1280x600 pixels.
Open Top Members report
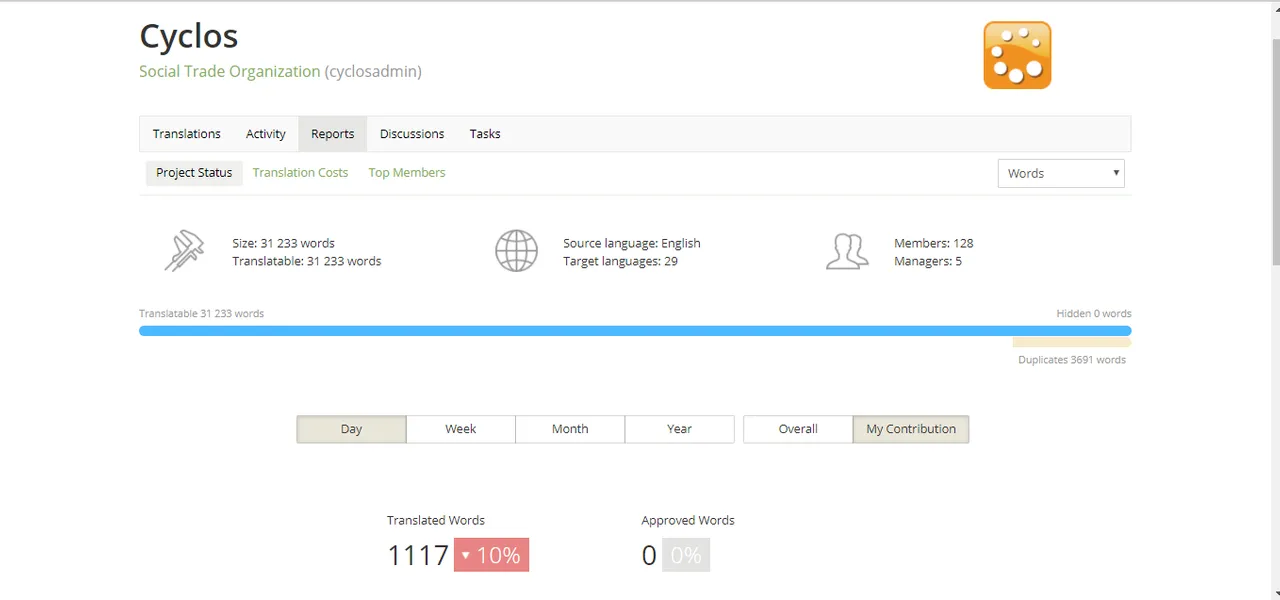(x=407, y=173)
